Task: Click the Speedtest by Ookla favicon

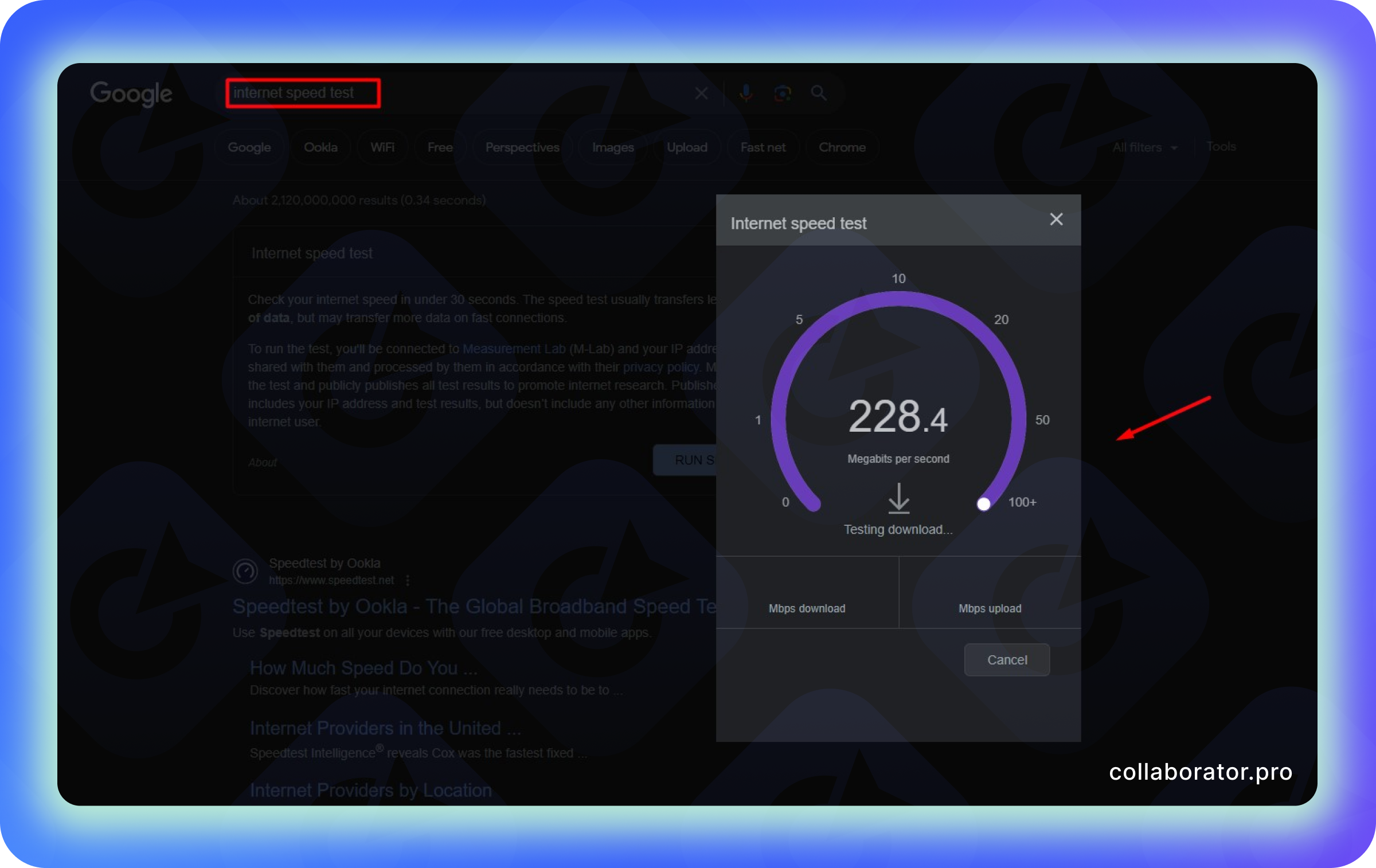Action: coord(245,571)
